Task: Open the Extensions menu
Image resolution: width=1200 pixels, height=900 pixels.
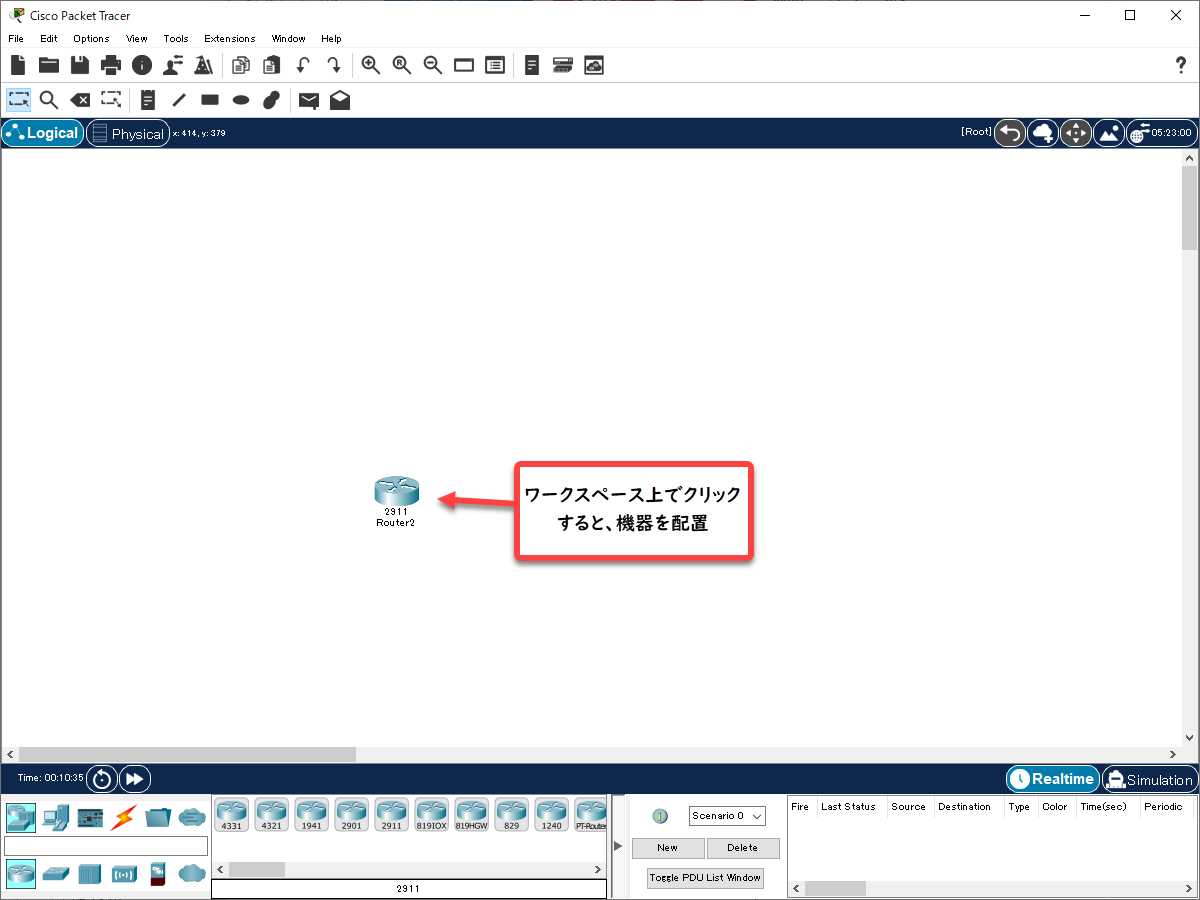Action: [x=229, y=39]
